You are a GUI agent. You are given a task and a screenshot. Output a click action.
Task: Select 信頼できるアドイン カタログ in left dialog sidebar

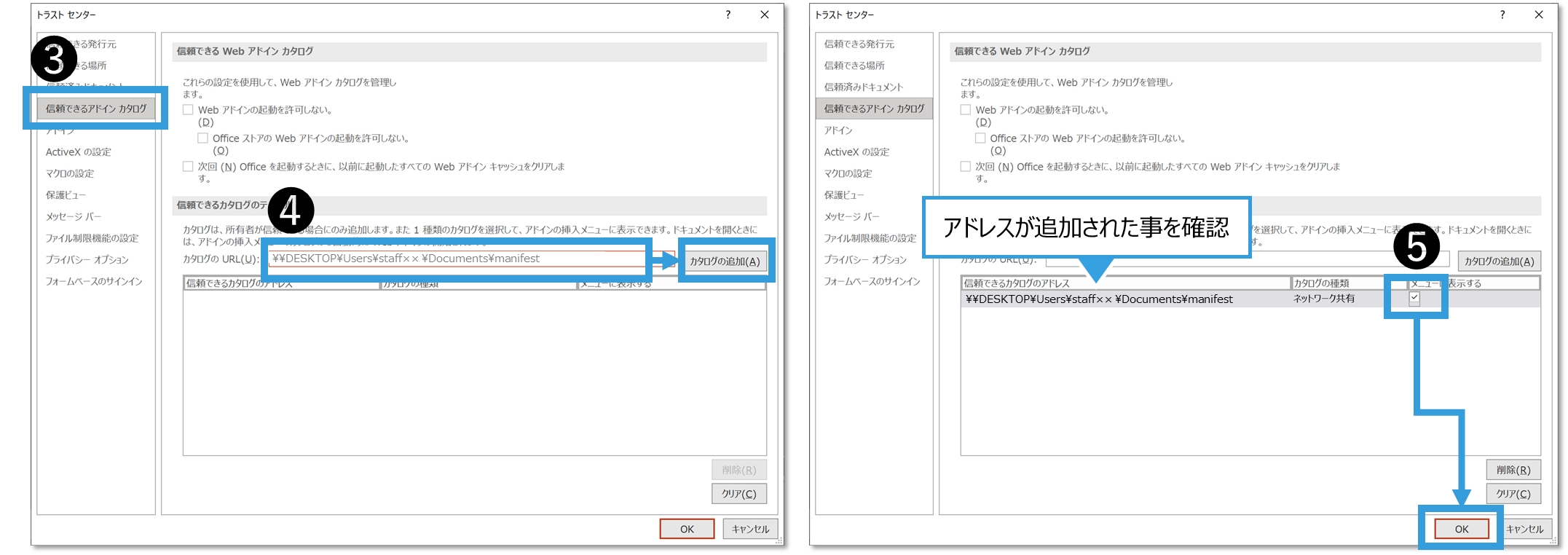point(96,109)
